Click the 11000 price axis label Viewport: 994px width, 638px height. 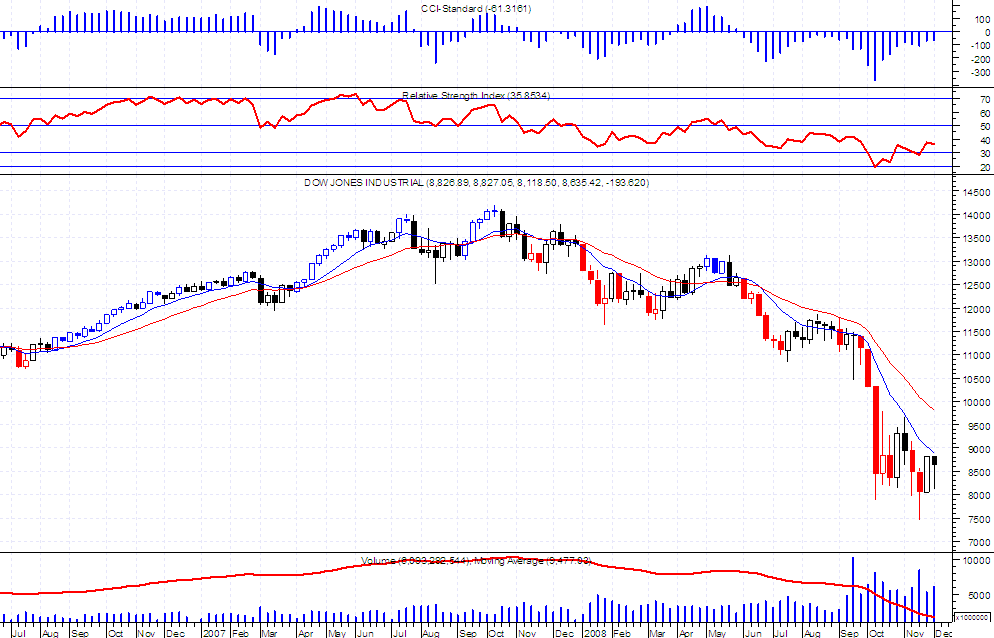click(x=978, y=356)
